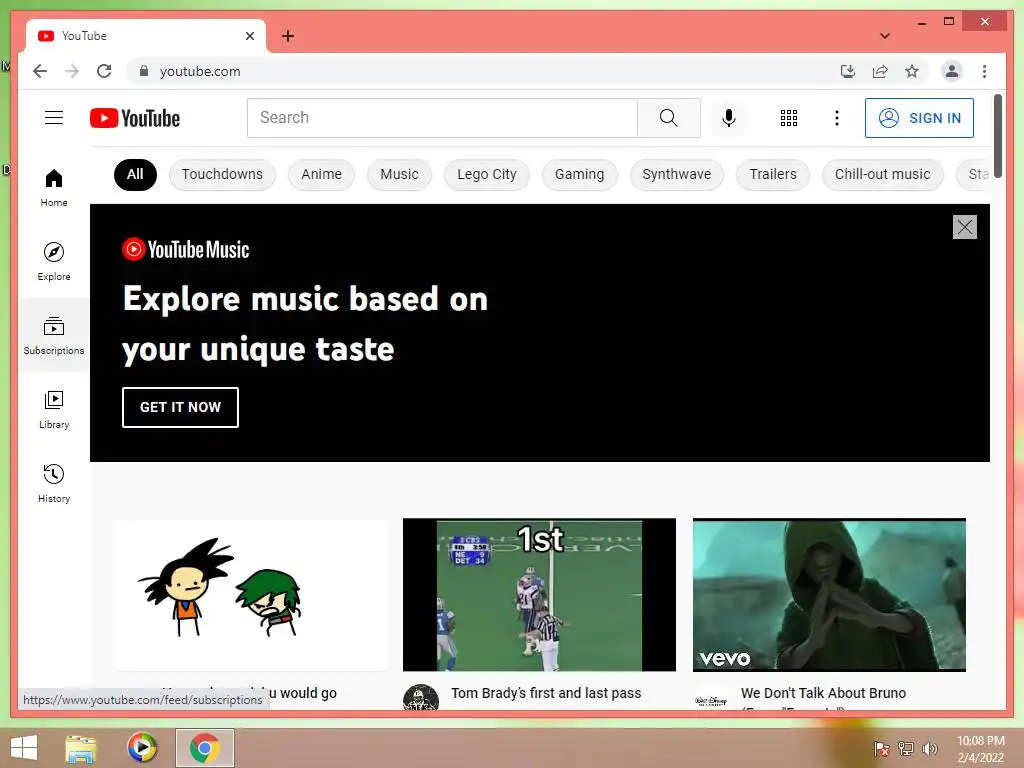Open Windows Start button

24,747
